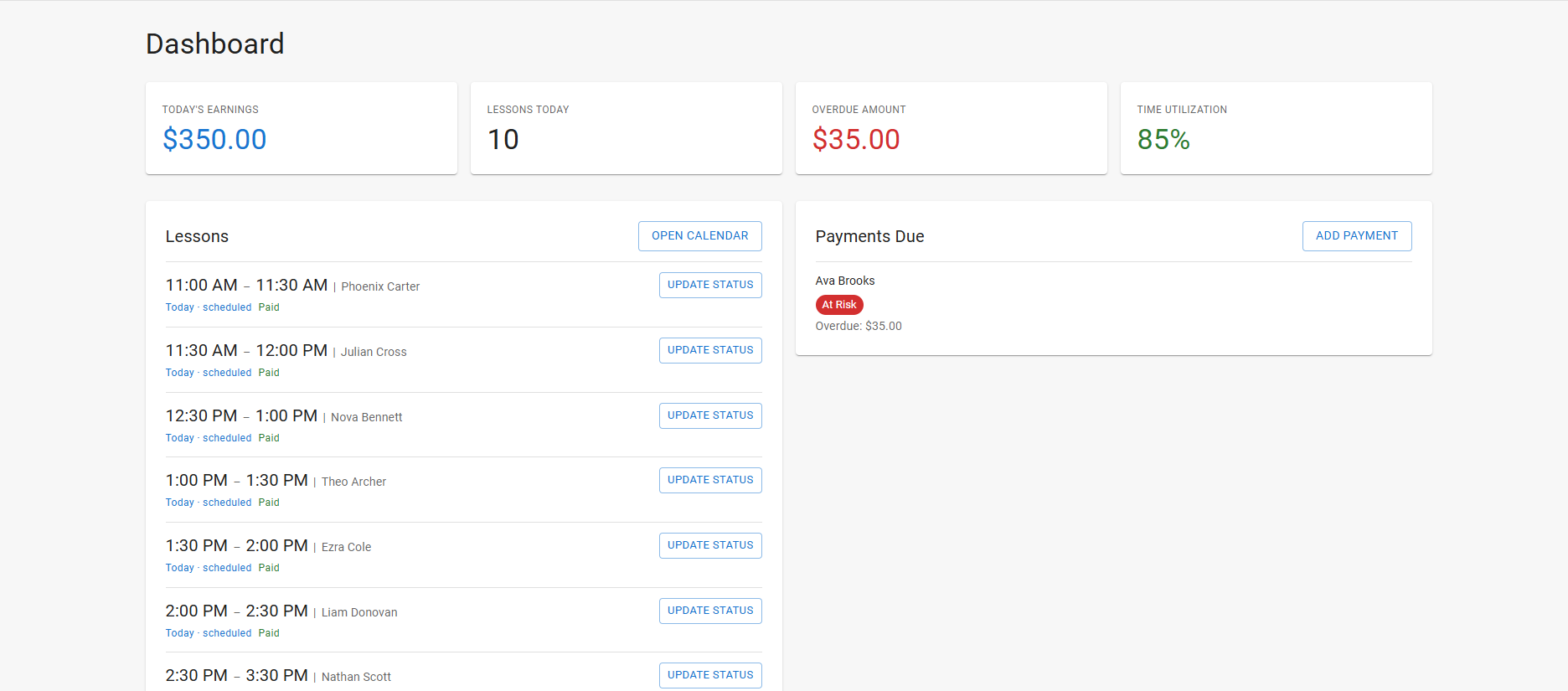
Task: Click the 12:30 PM lesson start time
Action: coord(201,415)
